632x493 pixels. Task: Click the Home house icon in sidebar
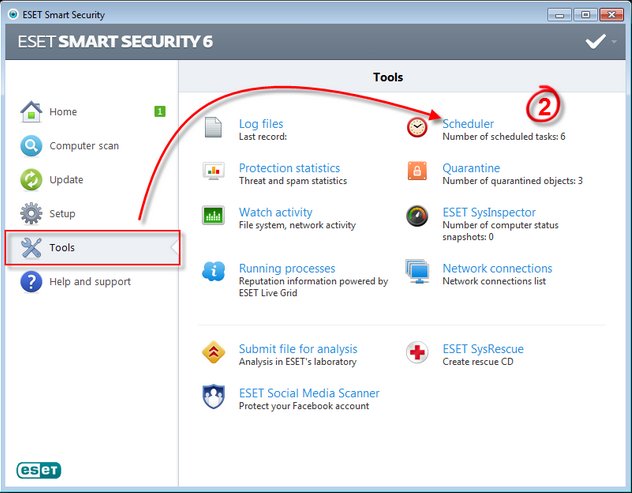click(31, 112)
